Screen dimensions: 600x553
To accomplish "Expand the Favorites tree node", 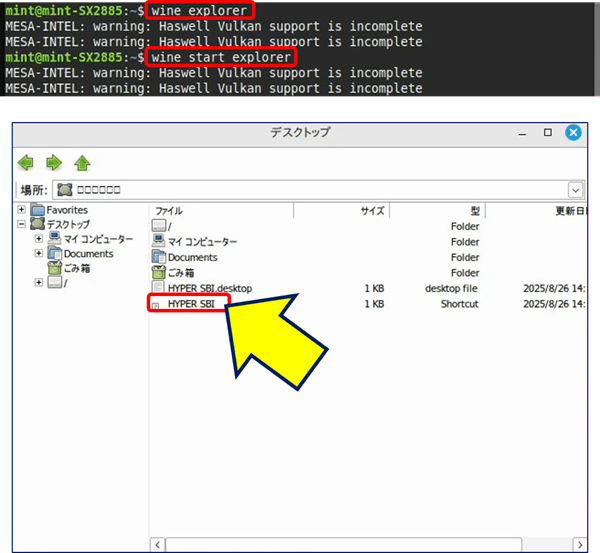I will click(21, 209).
